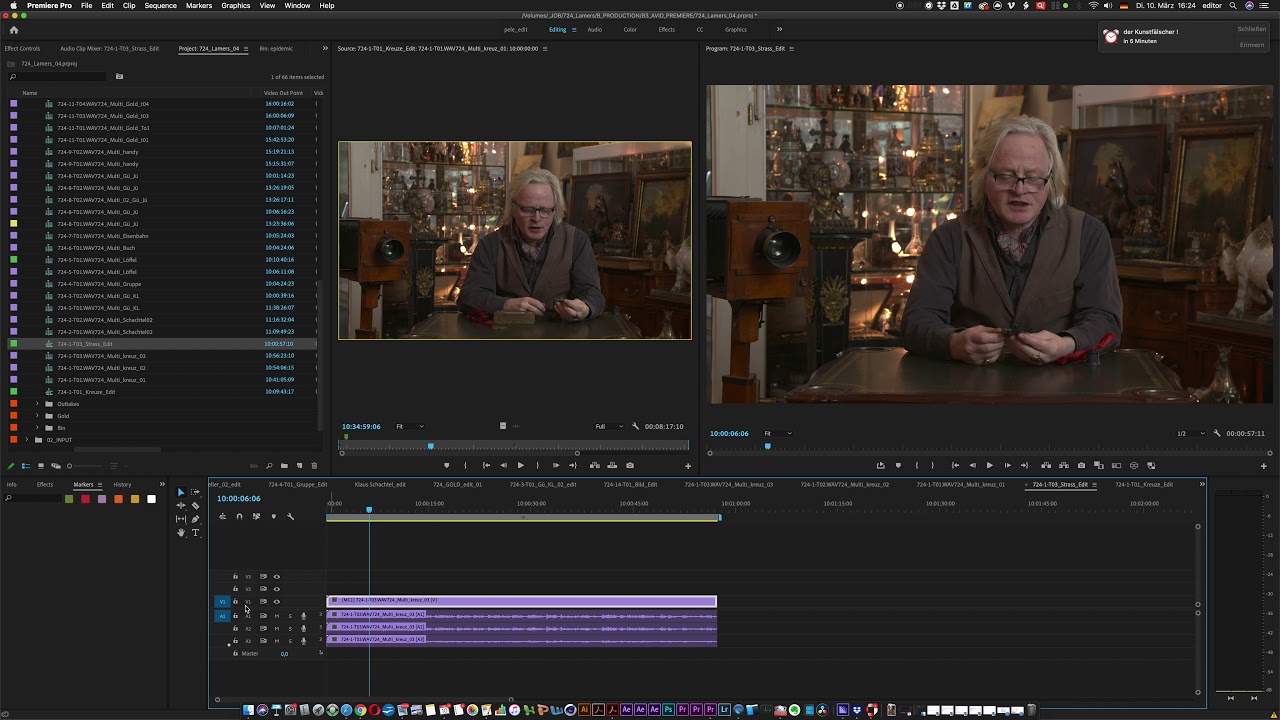Show more workspaces overflow chevron
Viewport: 1280px width, 720px height.
780,29
